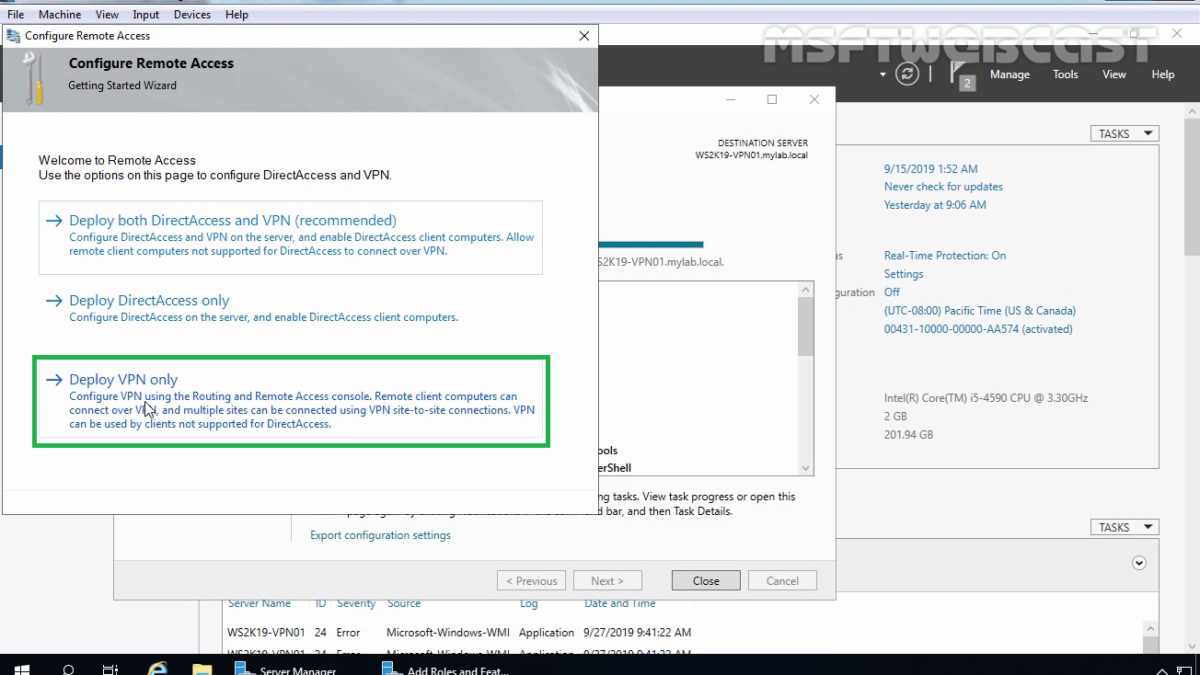
Task: Switch to Server Manager taskbar item
Action: tap(287, 670)
